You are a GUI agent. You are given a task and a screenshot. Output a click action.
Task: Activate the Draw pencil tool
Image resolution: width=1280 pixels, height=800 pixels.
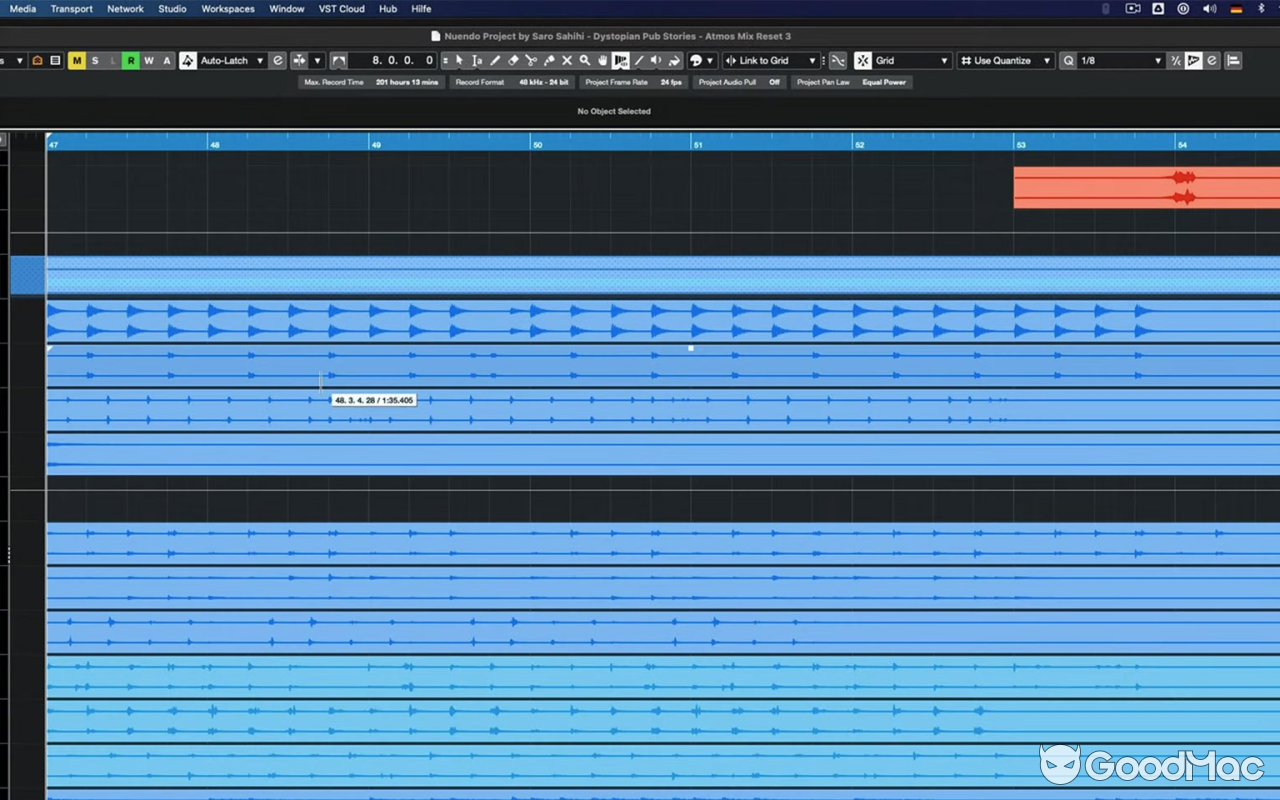pyautogui.click(x=495, y=61)
